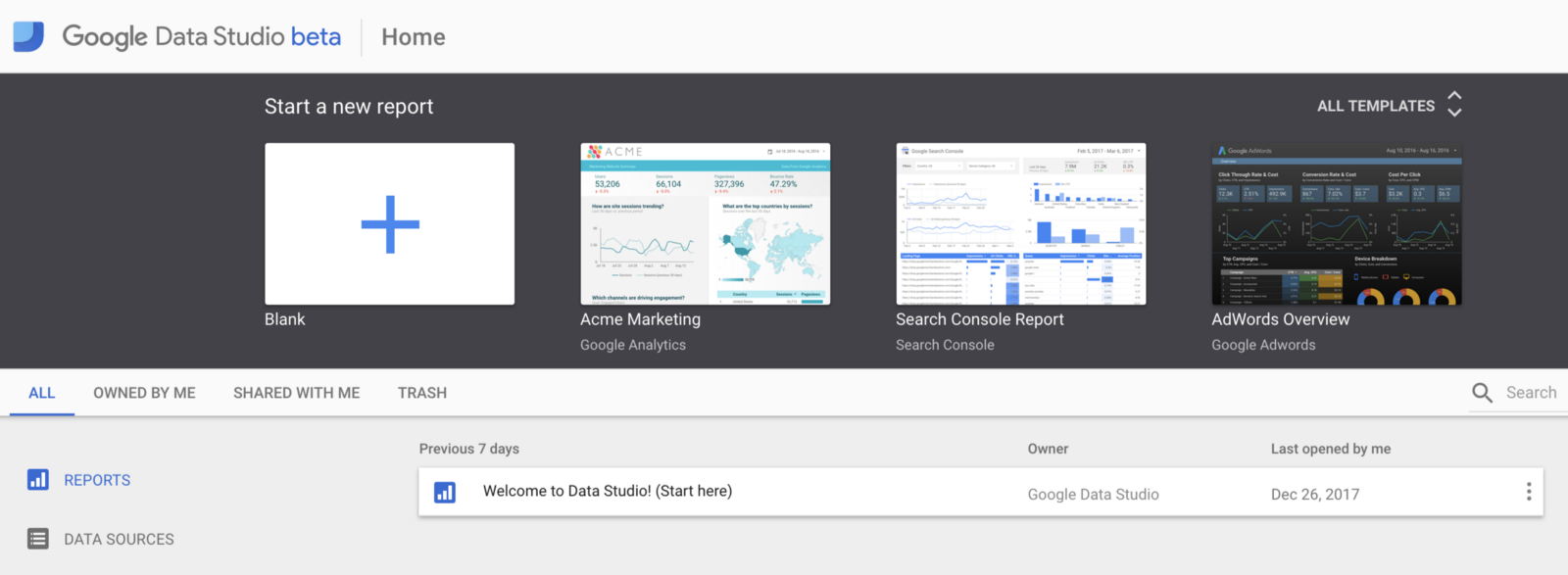
Task: Click the Acme Marketing template title
Action: point(640,319)
